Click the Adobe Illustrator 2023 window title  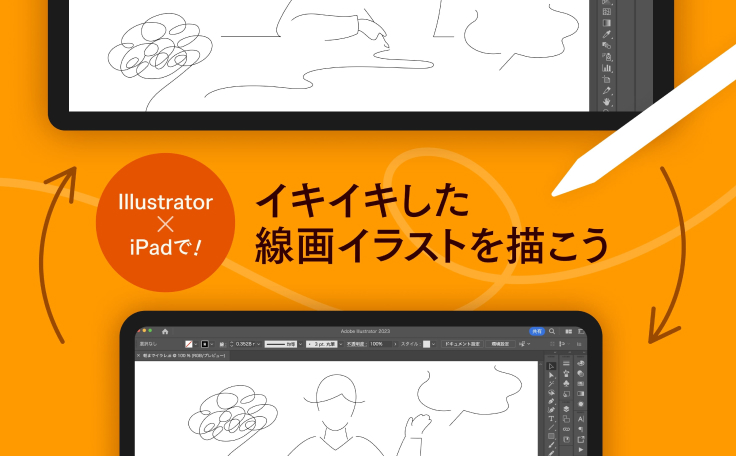(x=365, y=331)
